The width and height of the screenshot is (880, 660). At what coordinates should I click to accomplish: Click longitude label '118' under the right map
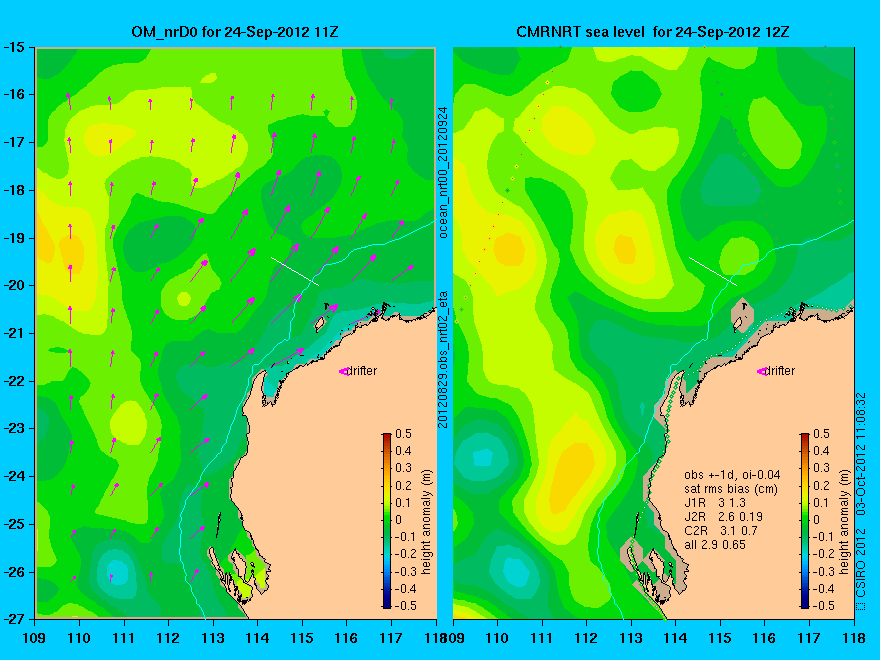pos(854,638)
